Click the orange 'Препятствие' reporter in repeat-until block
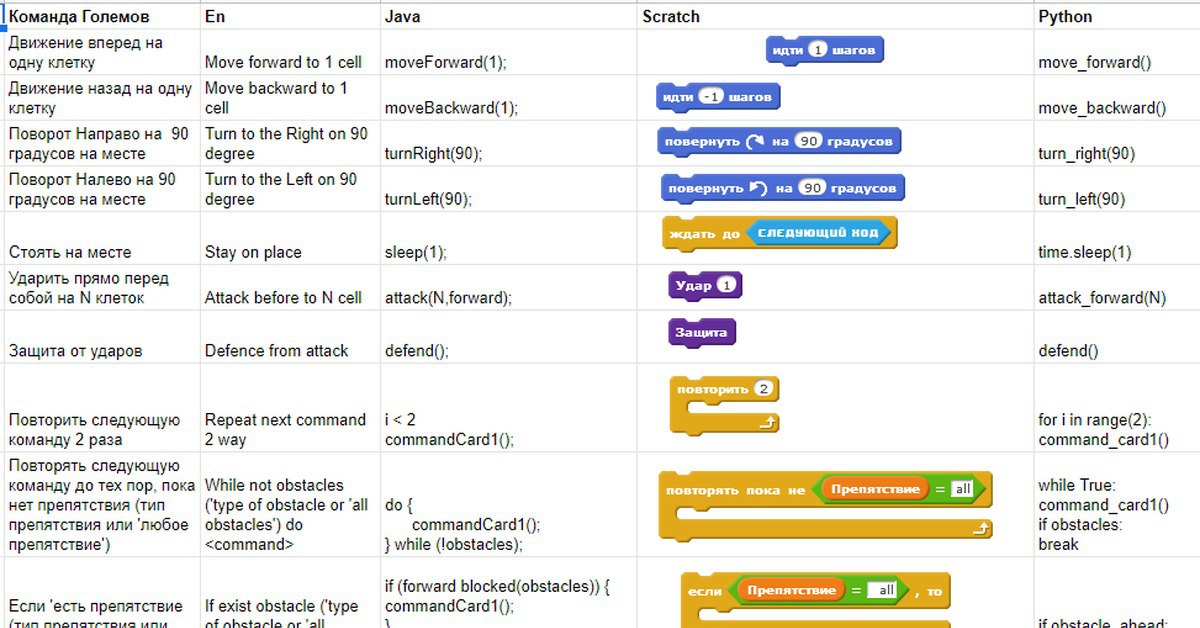1200x628 pixels. tap(875, 489)
